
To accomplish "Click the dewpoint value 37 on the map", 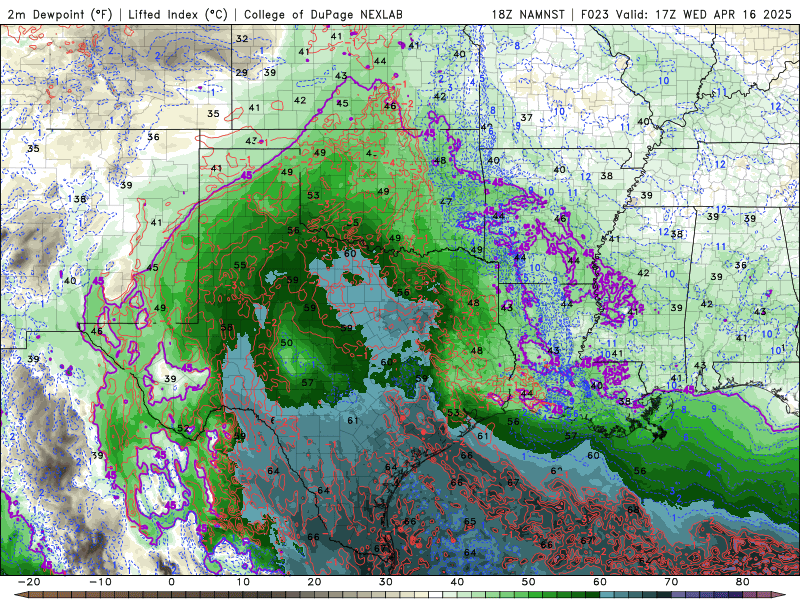I will (526, 117).
